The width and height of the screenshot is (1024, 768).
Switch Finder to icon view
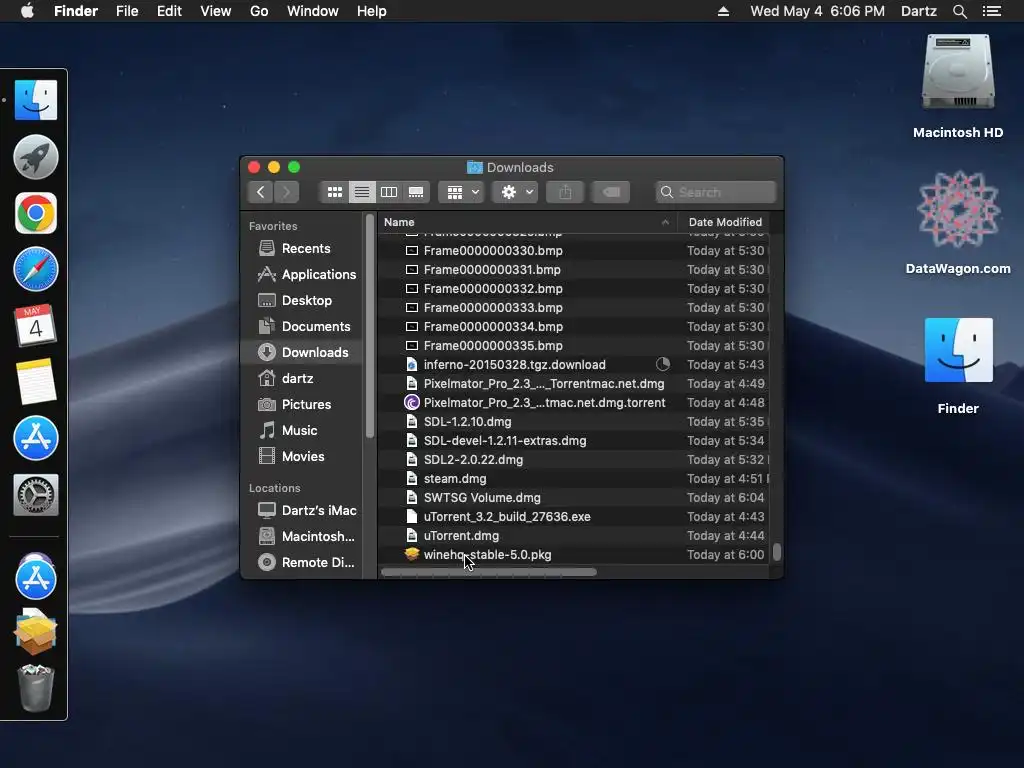tap(335, 192)
